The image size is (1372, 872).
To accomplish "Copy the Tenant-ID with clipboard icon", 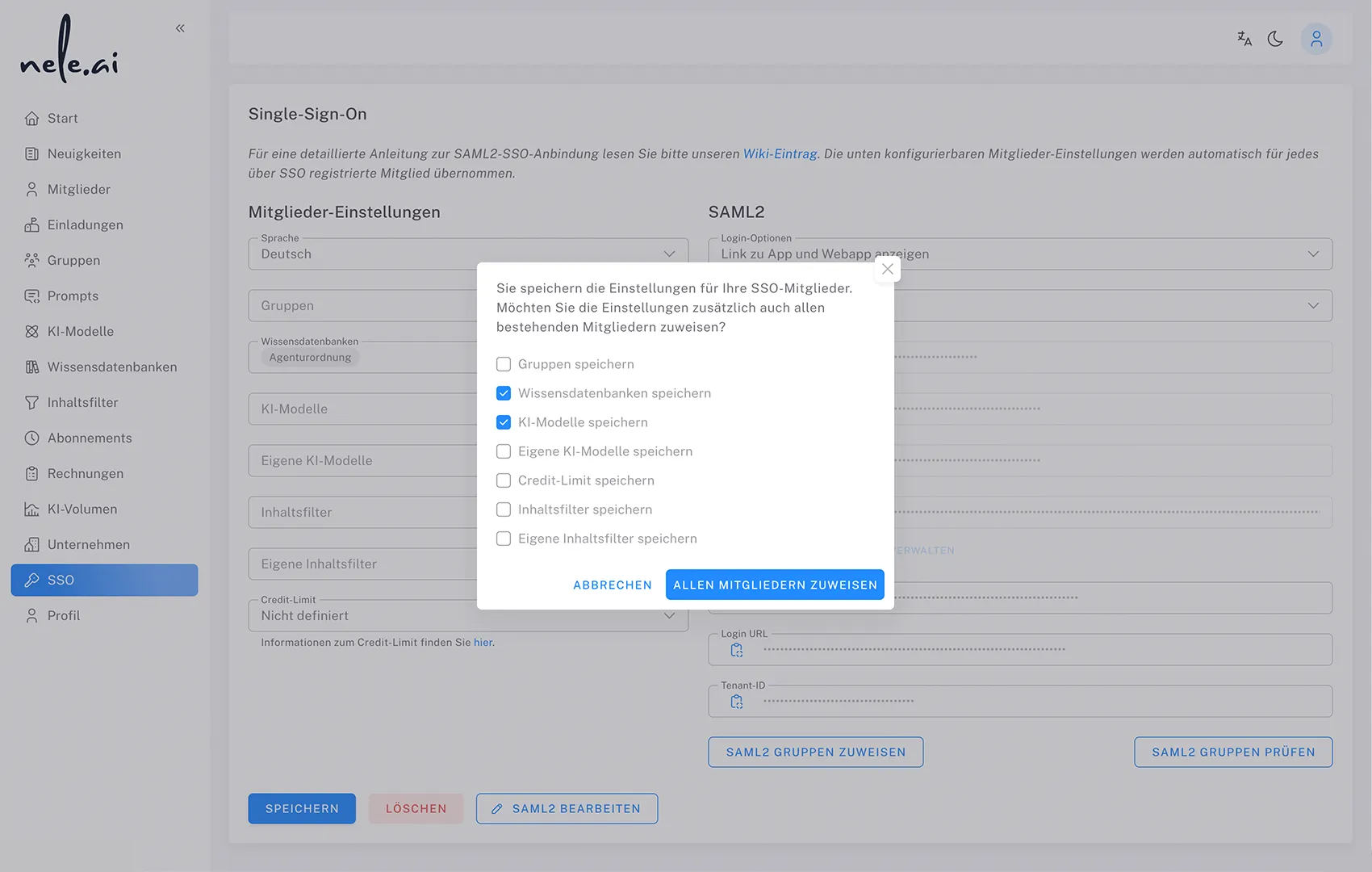I will [x=737, y=702].
